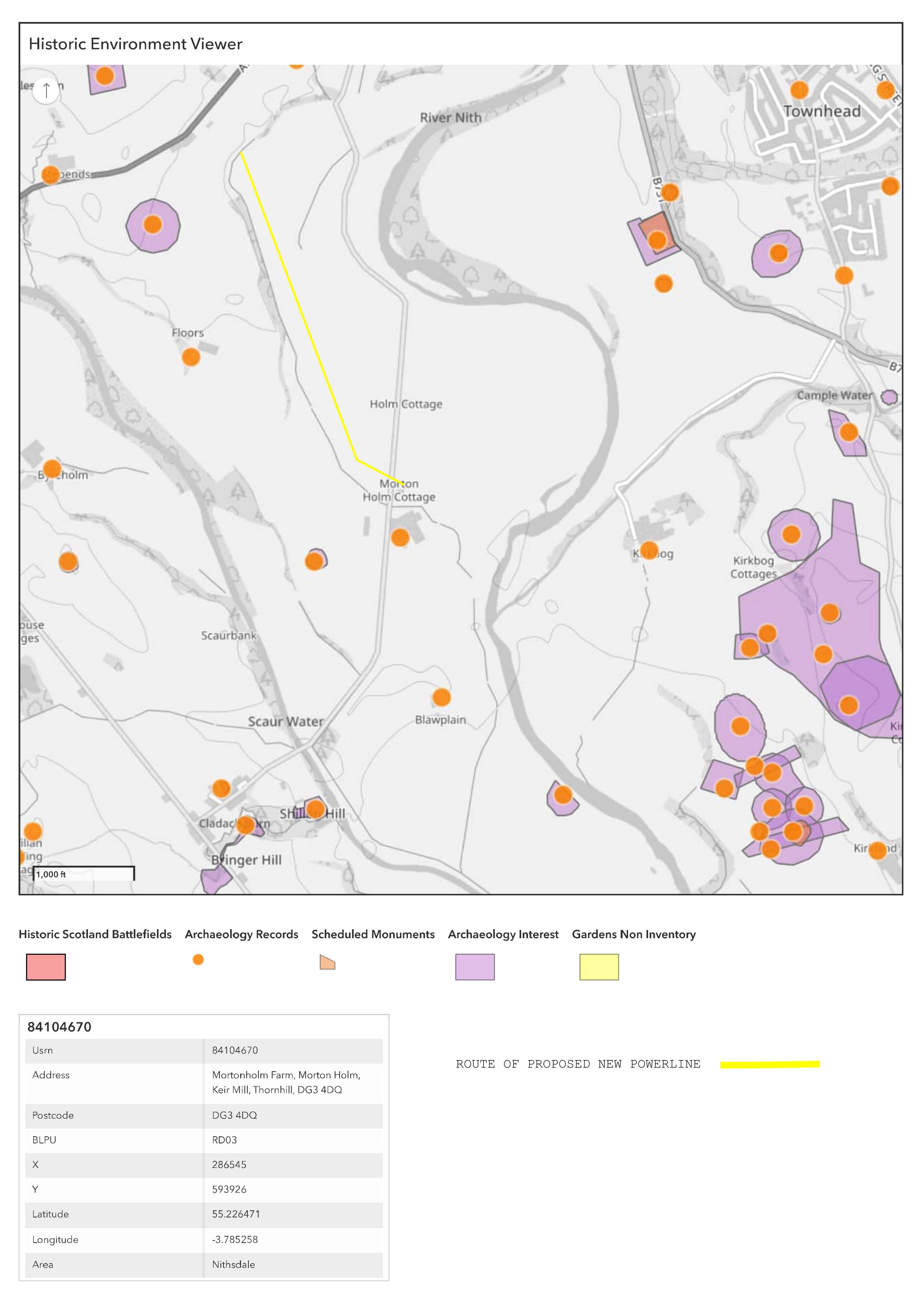Viewport: 924px width, 1307px height.
Task: Click the Blawplain place label
Action: pyautogui.click(x=440, y=720)
